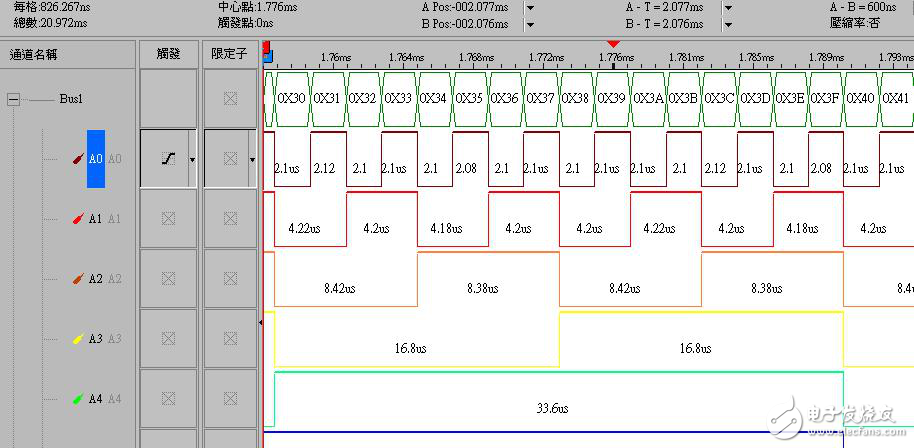Open the A0 qualifier dropdown arrow
The height and width of the screenshot is (448, 914).
[x=252, y=159]
